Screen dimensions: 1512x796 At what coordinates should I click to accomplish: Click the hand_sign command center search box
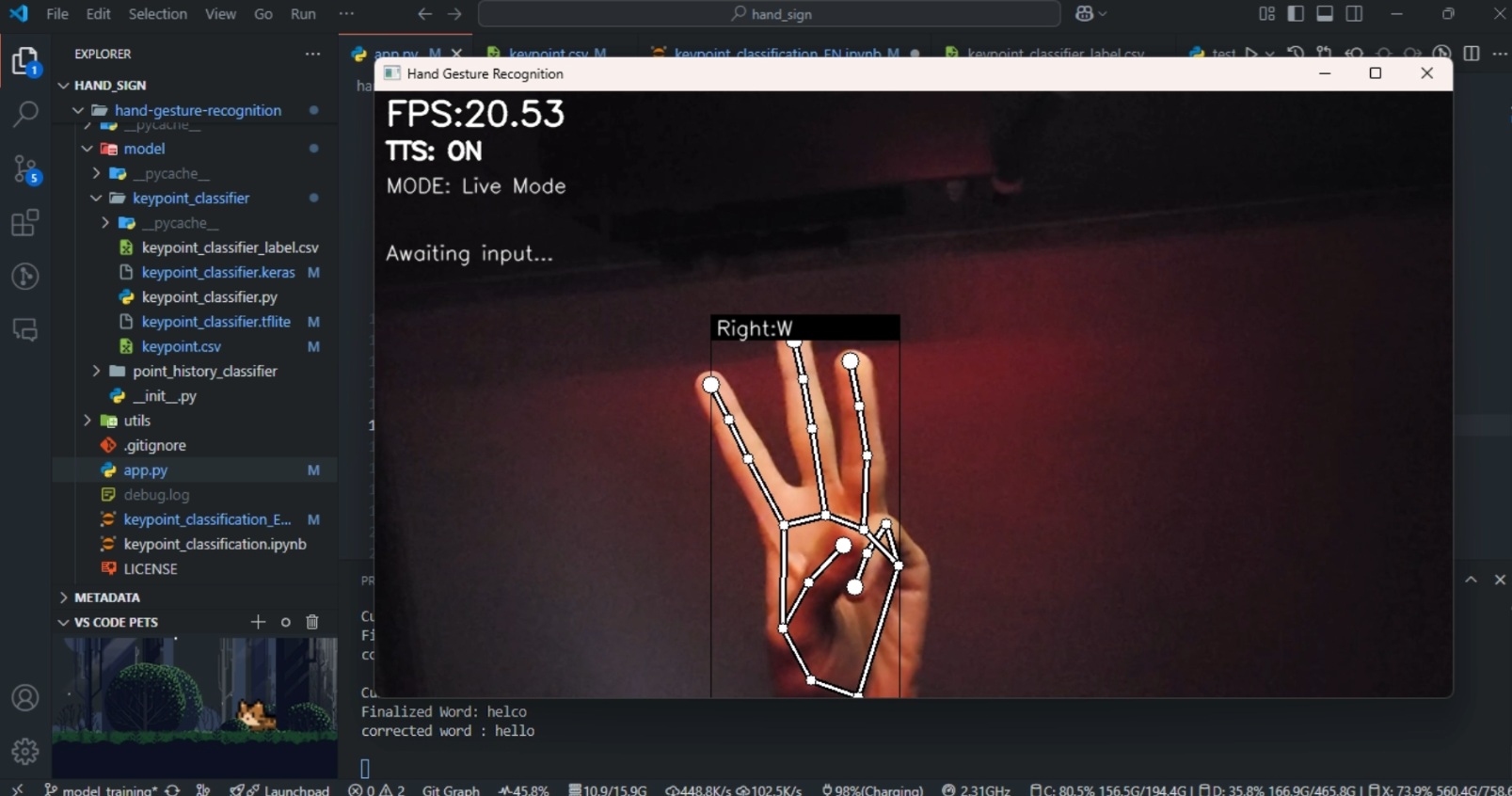point(770,14)
